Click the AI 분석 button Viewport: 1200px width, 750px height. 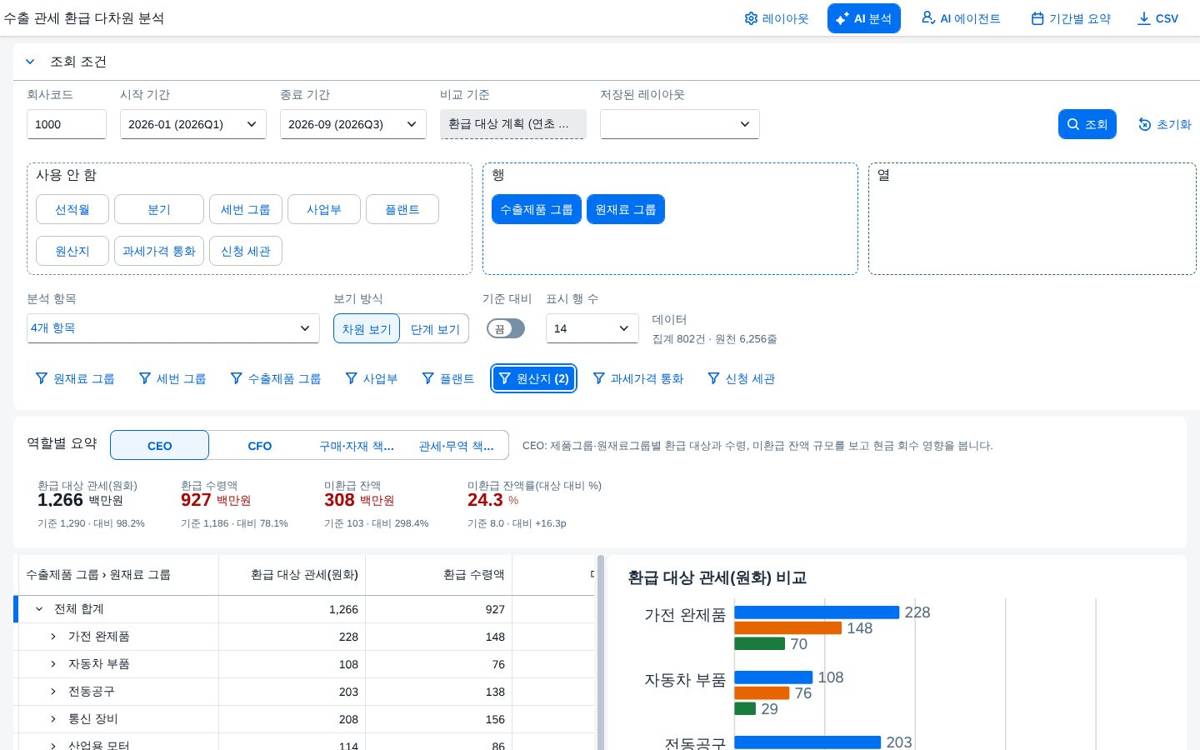point(863,18)
